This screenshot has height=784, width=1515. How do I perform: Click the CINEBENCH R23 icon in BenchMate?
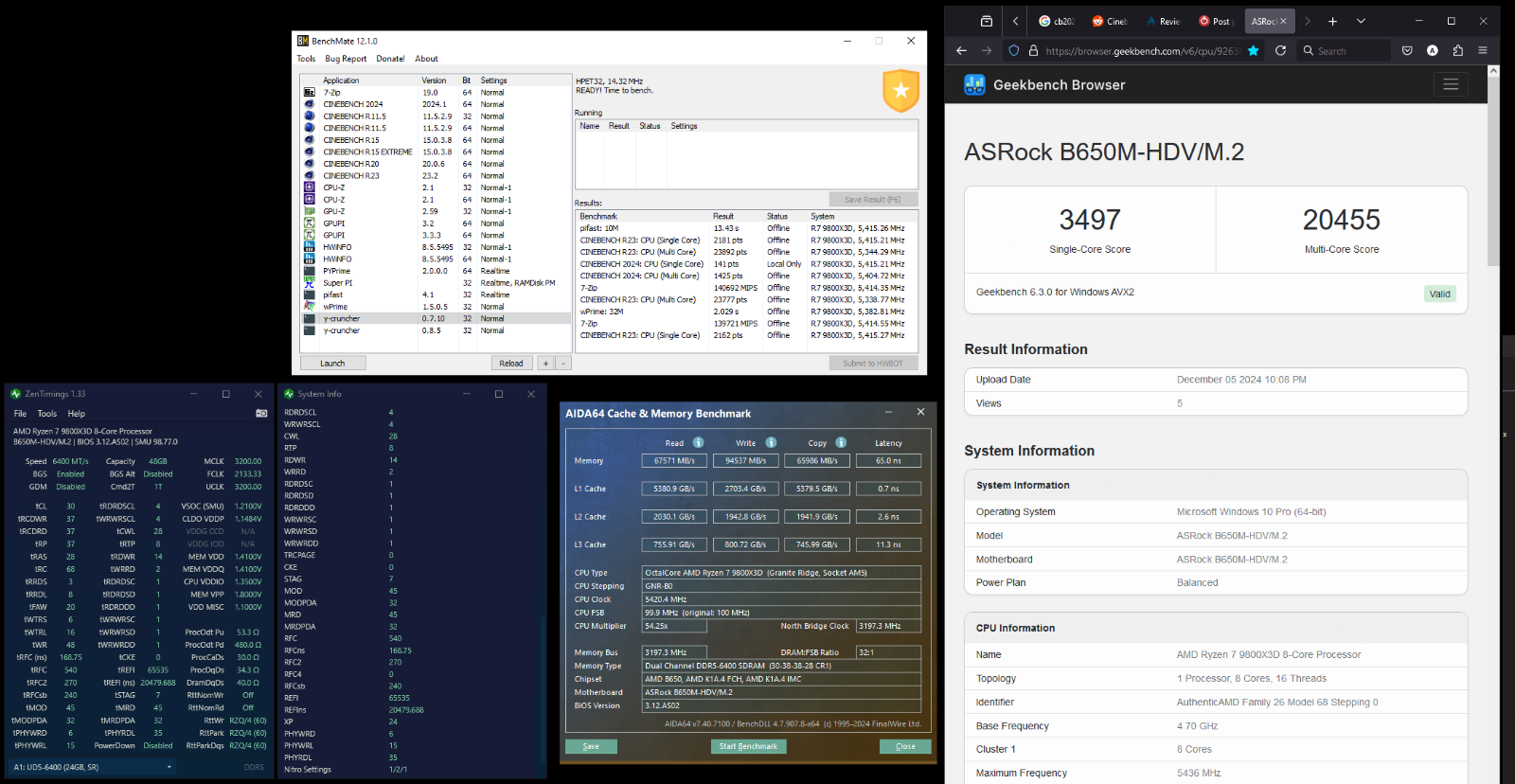[x=309, y=176]
